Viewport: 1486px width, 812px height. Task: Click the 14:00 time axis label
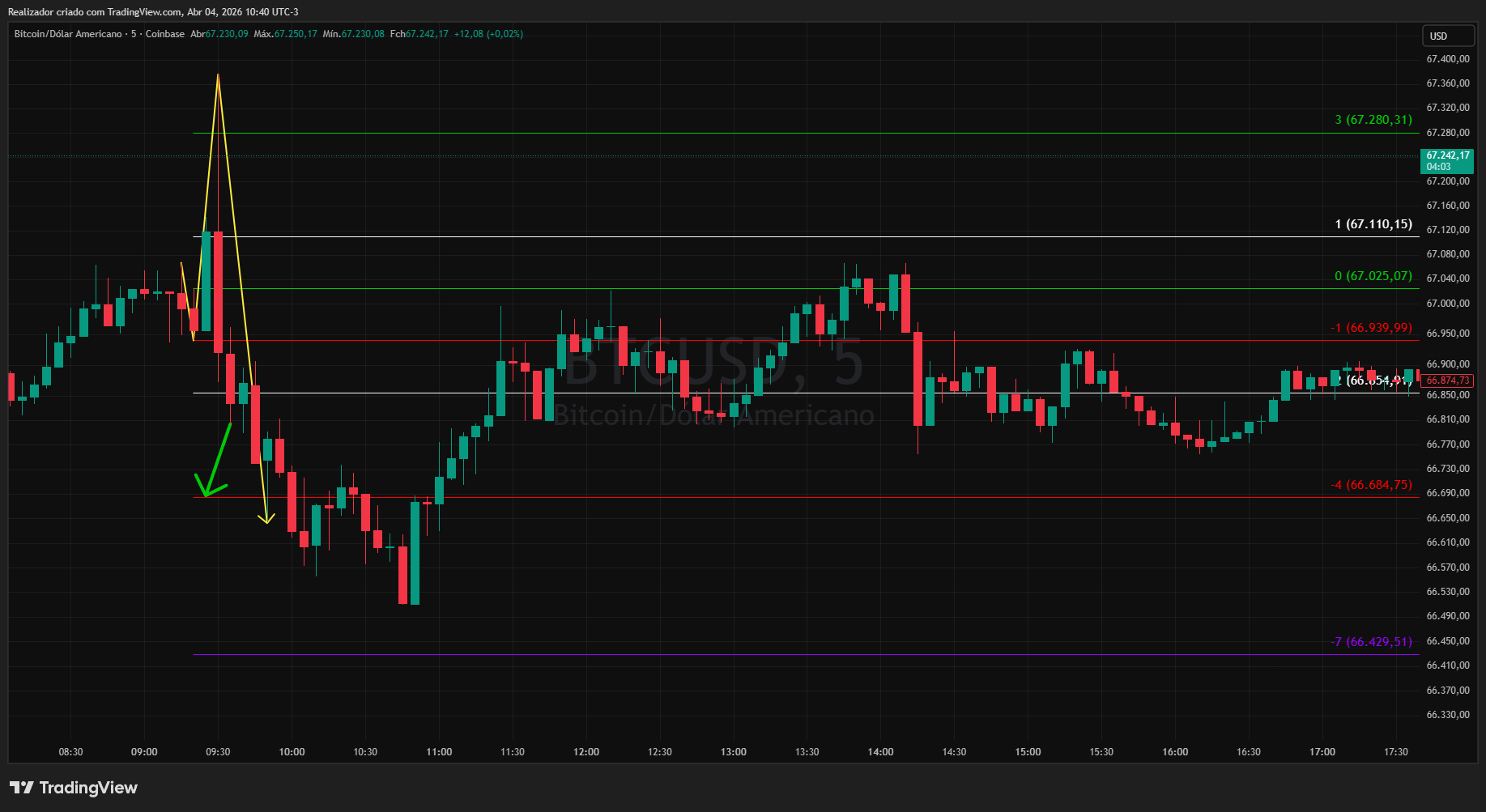pyautogui.click(x=881, y=752)
